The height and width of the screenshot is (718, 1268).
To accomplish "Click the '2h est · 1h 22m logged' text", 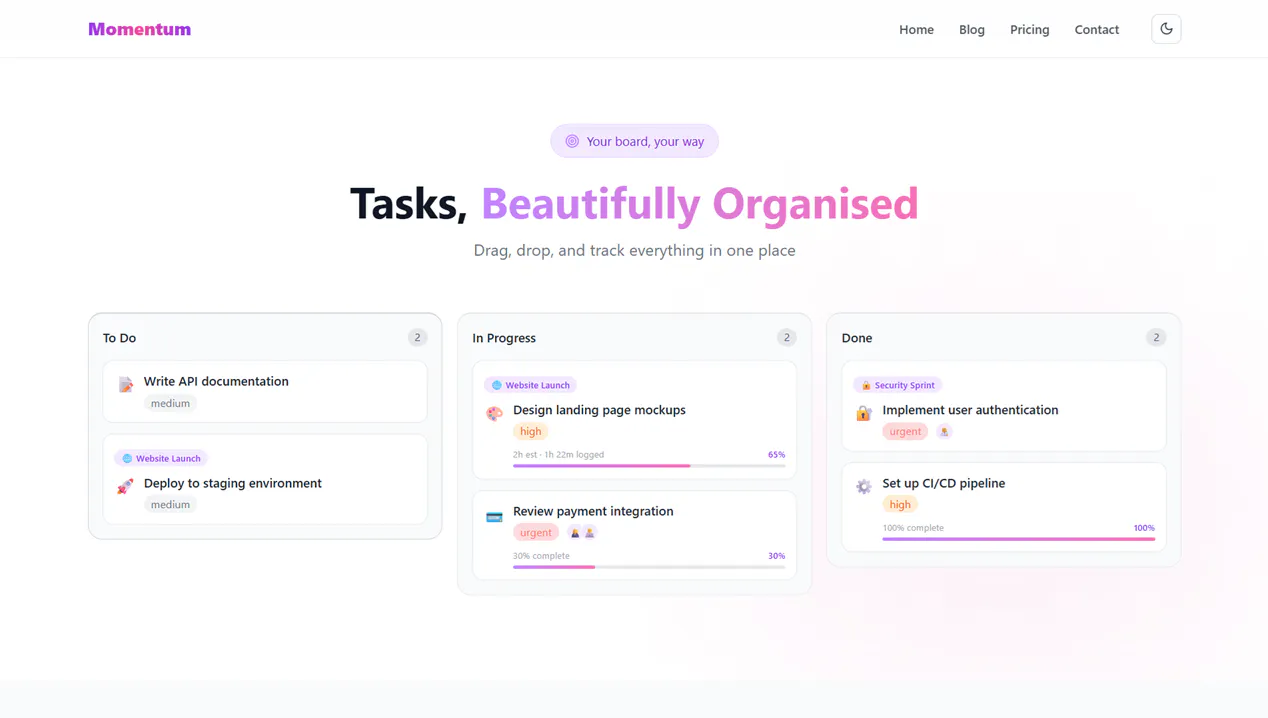I will [x=558, y=454].
